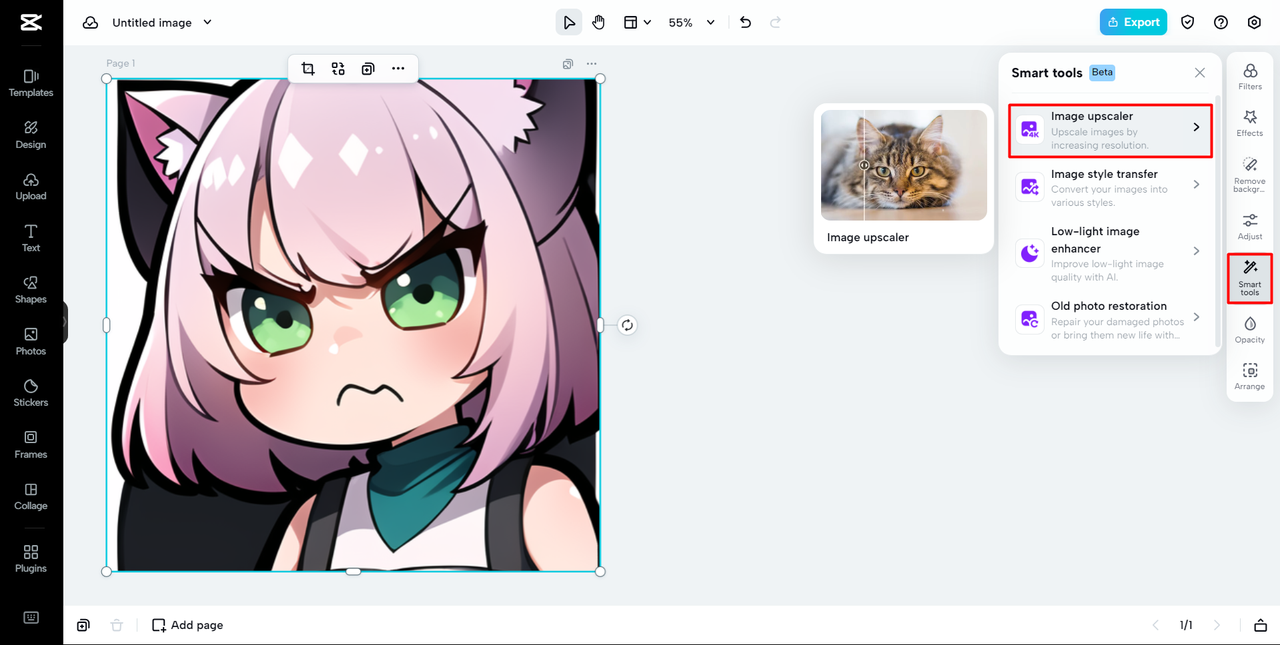Open the Filters tool
Screen dimensions: 1280x645
(1250, 77)
